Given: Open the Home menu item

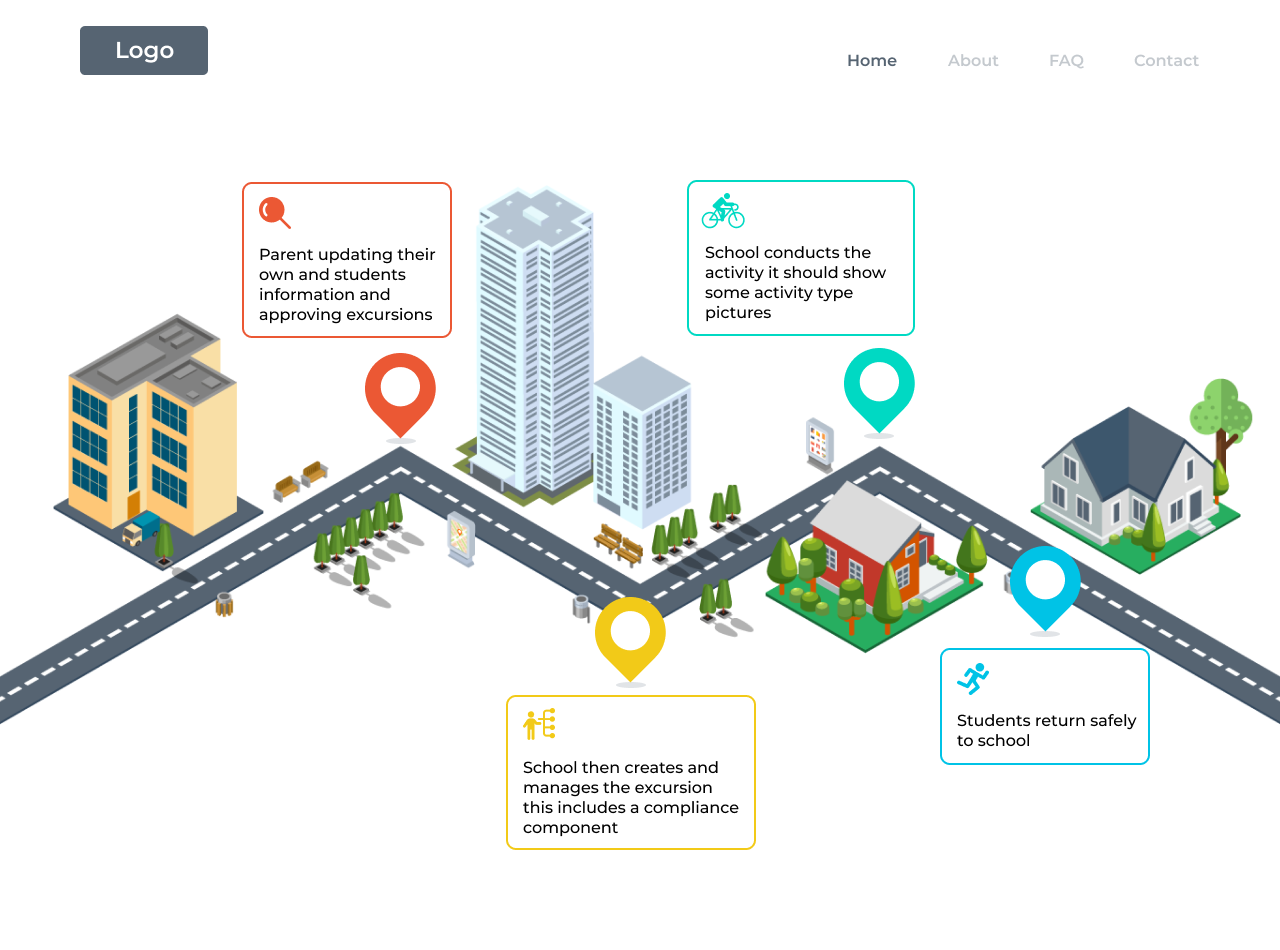Looking at the screenshot, I should [x=871, y=60].
